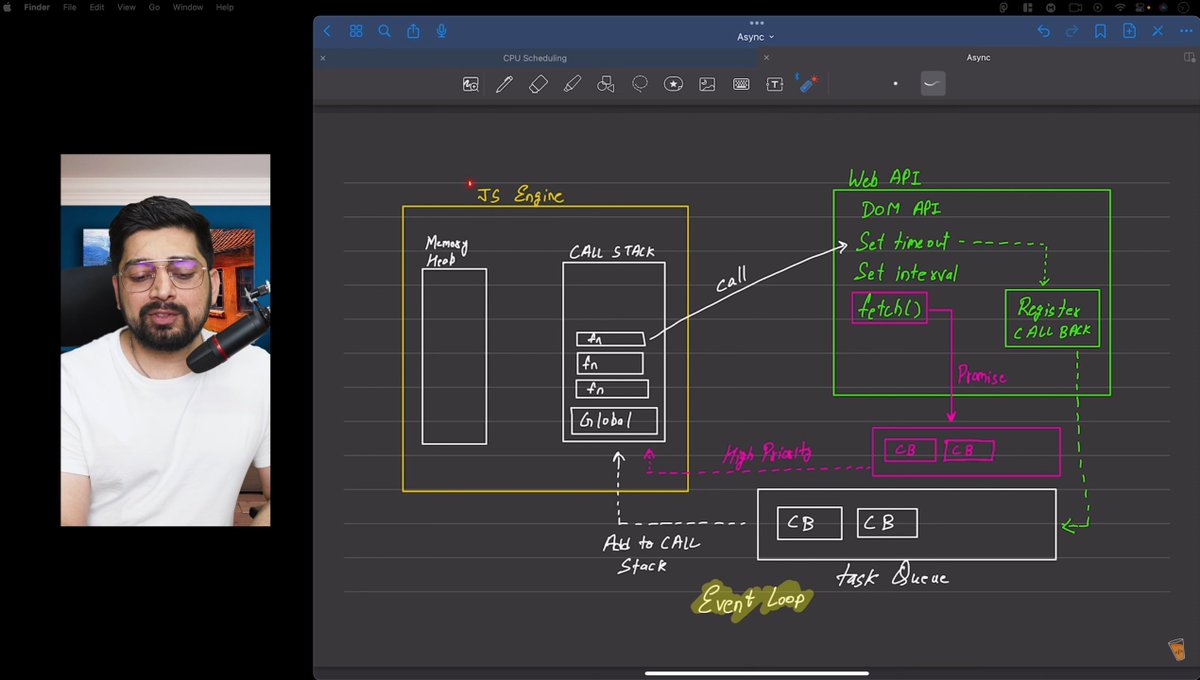Switch to the CPU Scheduling tab
This screenshot has height=680, width=1200.
(x=535, y=58)
